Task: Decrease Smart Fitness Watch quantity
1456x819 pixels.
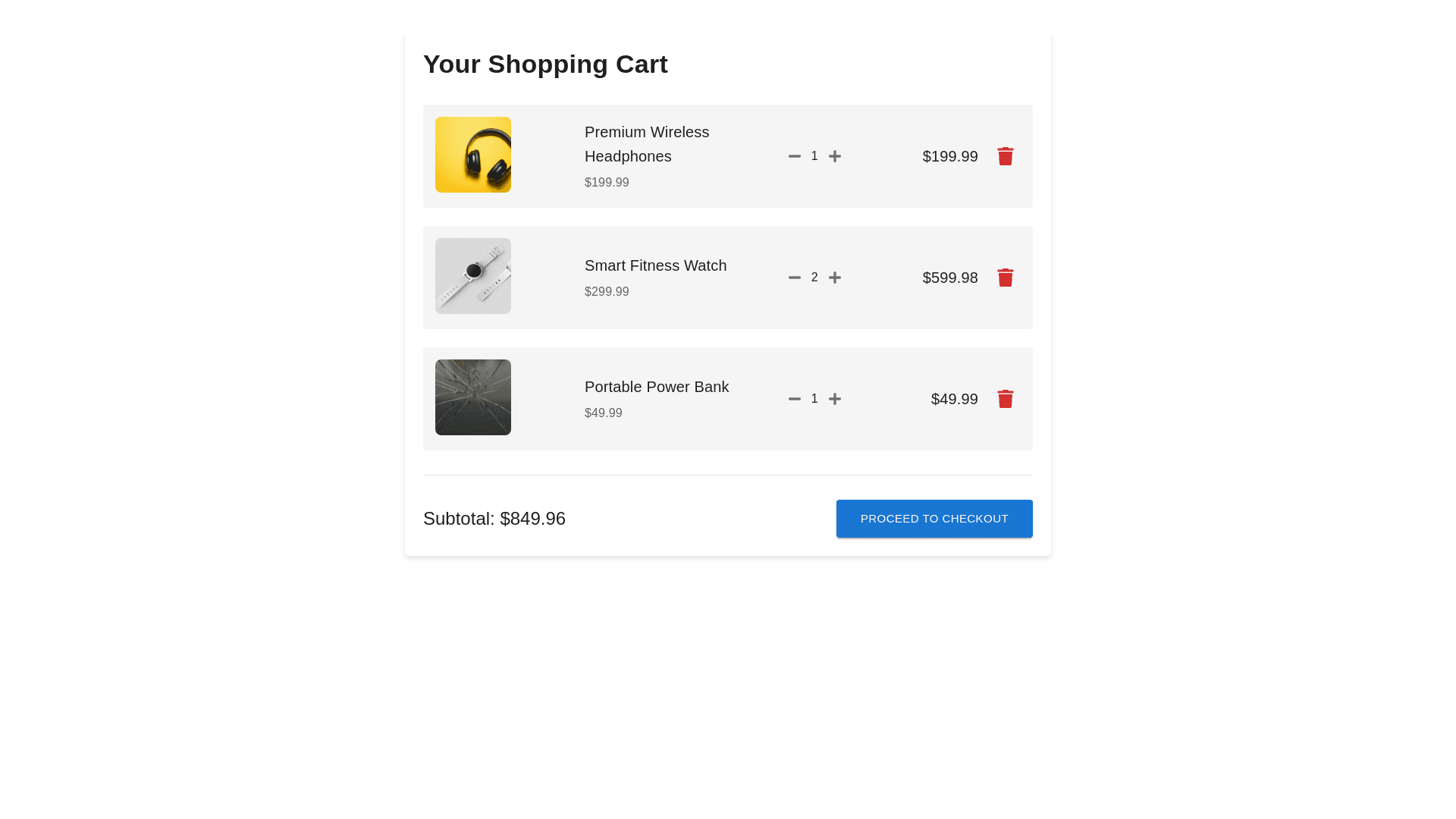Action: 794,278
